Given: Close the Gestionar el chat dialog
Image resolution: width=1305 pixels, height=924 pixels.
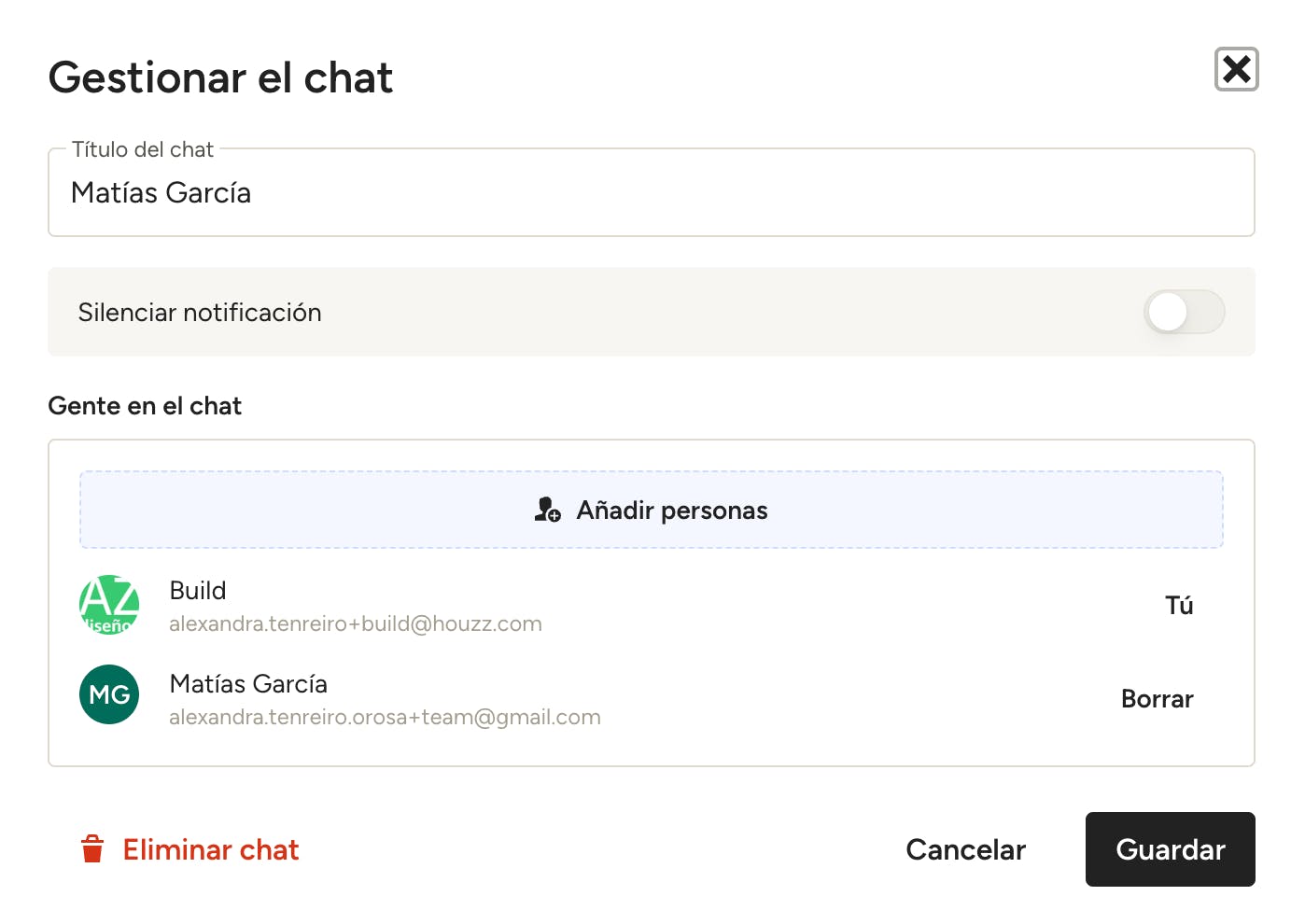Looking at the screenshot, I should (x=1236, y=69).
